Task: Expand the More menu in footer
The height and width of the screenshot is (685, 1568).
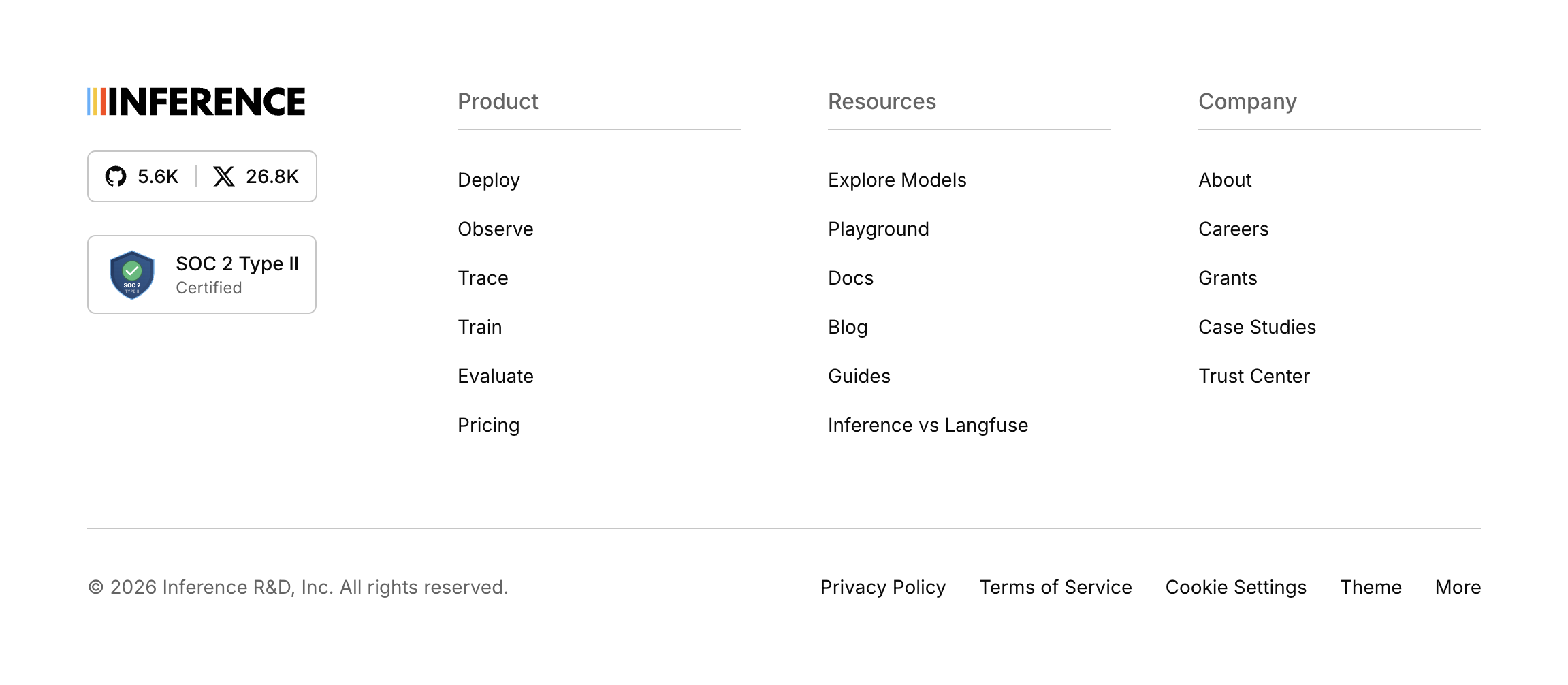Action: click(1458, 587)
